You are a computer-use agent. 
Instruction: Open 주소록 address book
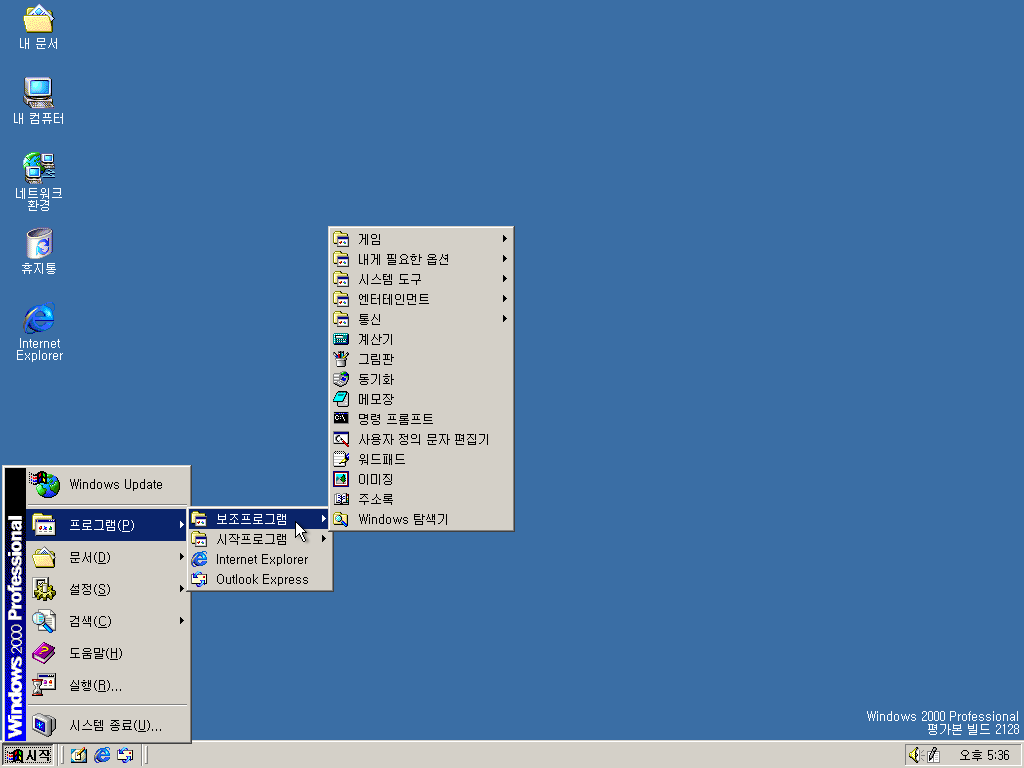(421, 500)
